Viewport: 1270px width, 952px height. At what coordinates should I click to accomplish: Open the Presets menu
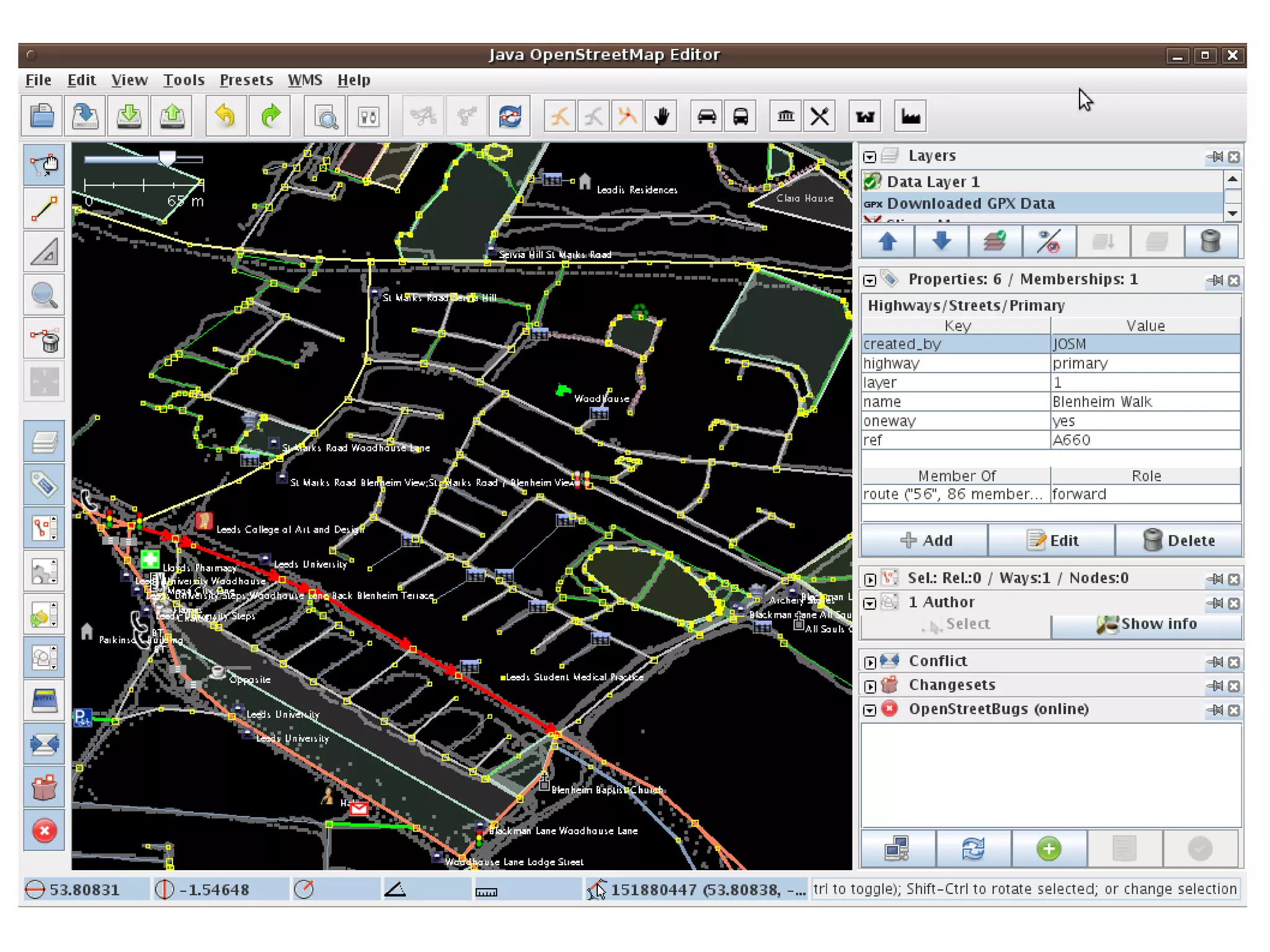(246, 80)
